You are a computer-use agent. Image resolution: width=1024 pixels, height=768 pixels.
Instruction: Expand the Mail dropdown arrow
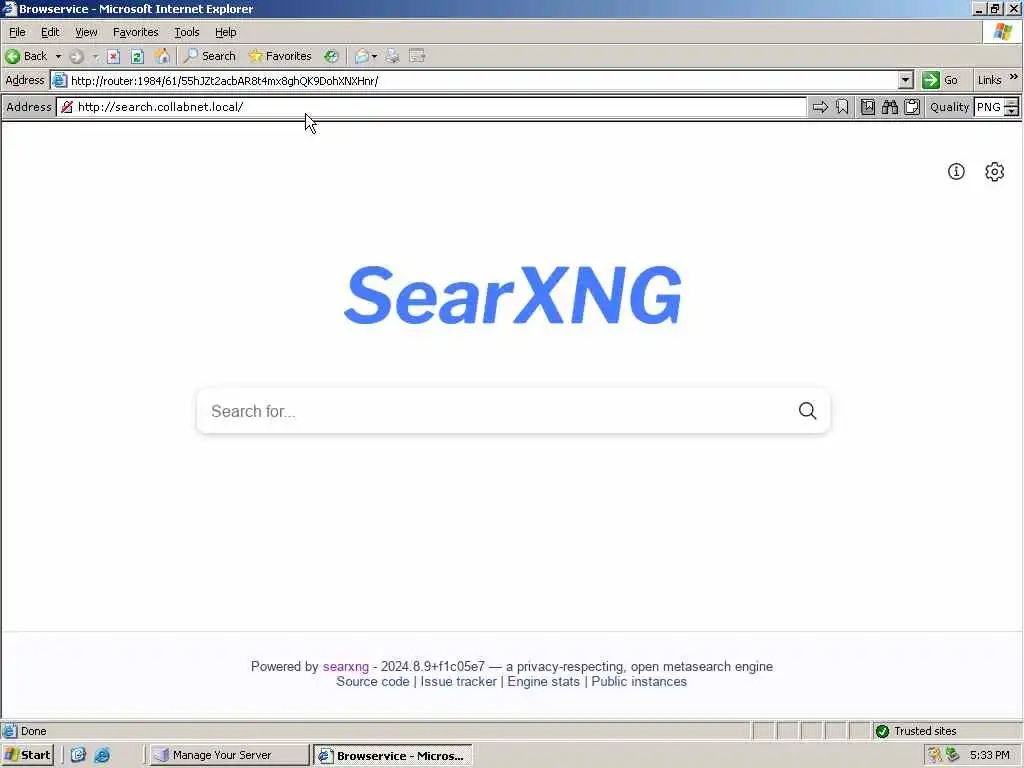point(374,56)
